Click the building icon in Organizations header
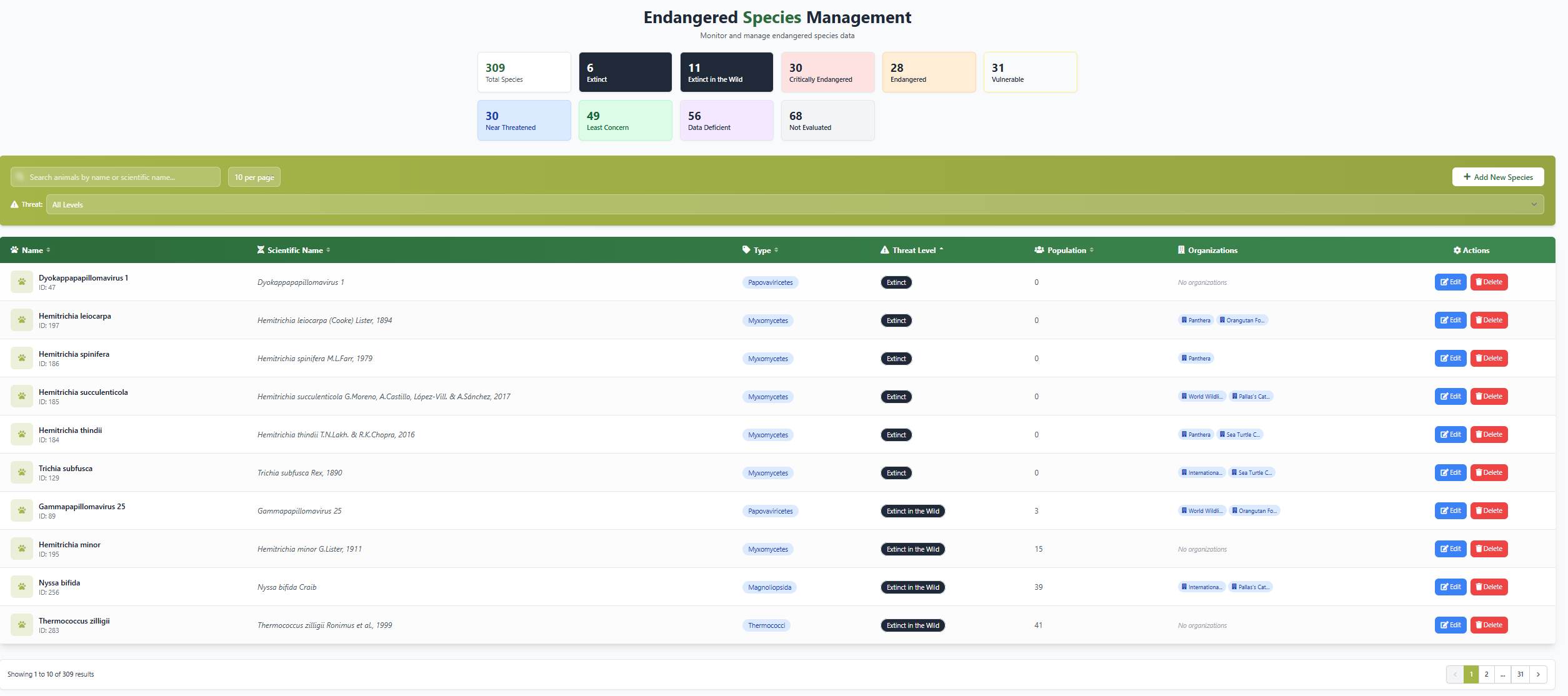1568x696 pixels. (1181, 250)
